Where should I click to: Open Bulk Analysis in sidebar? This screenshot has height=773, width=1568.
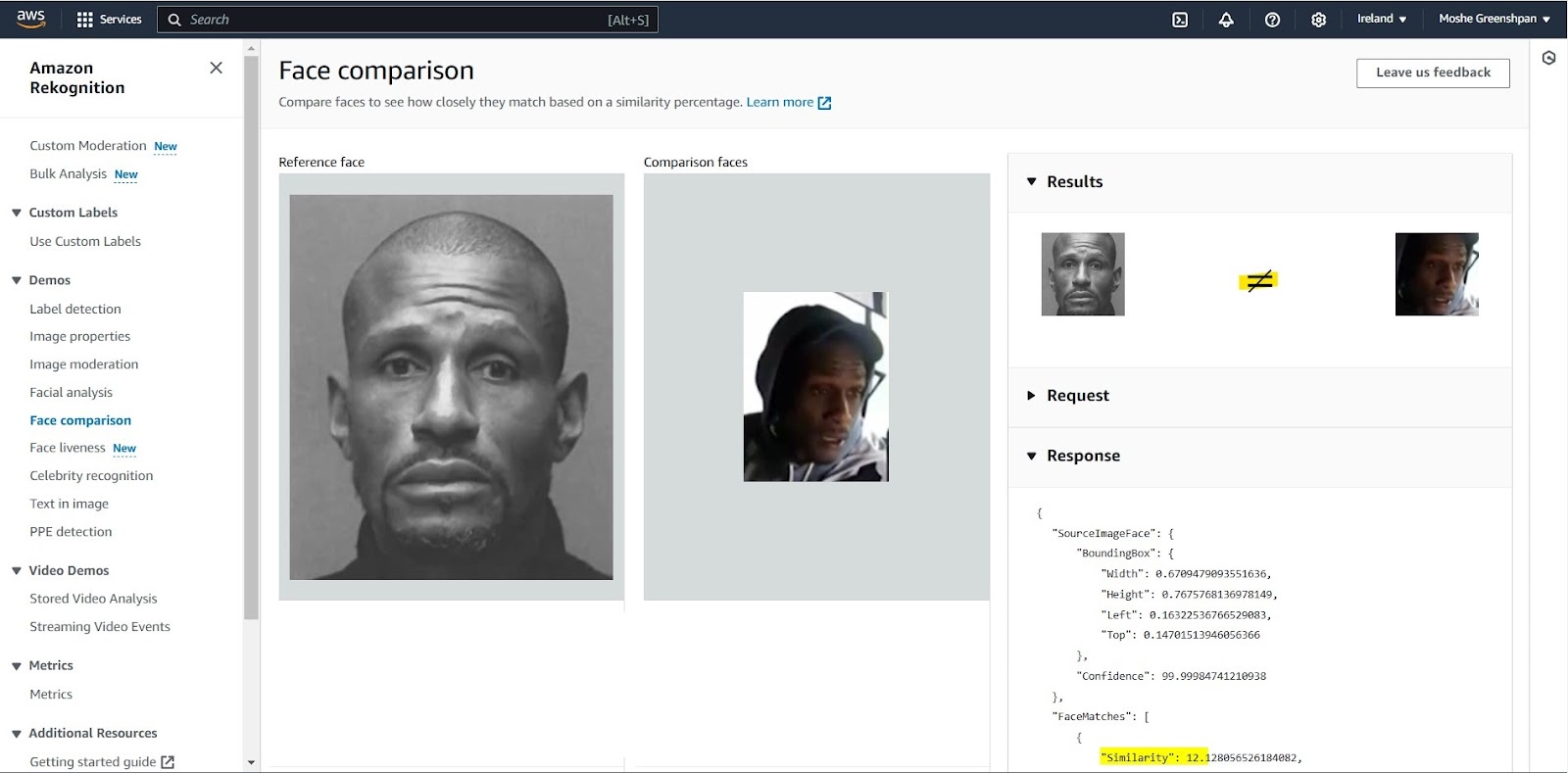tap(68, 173)
